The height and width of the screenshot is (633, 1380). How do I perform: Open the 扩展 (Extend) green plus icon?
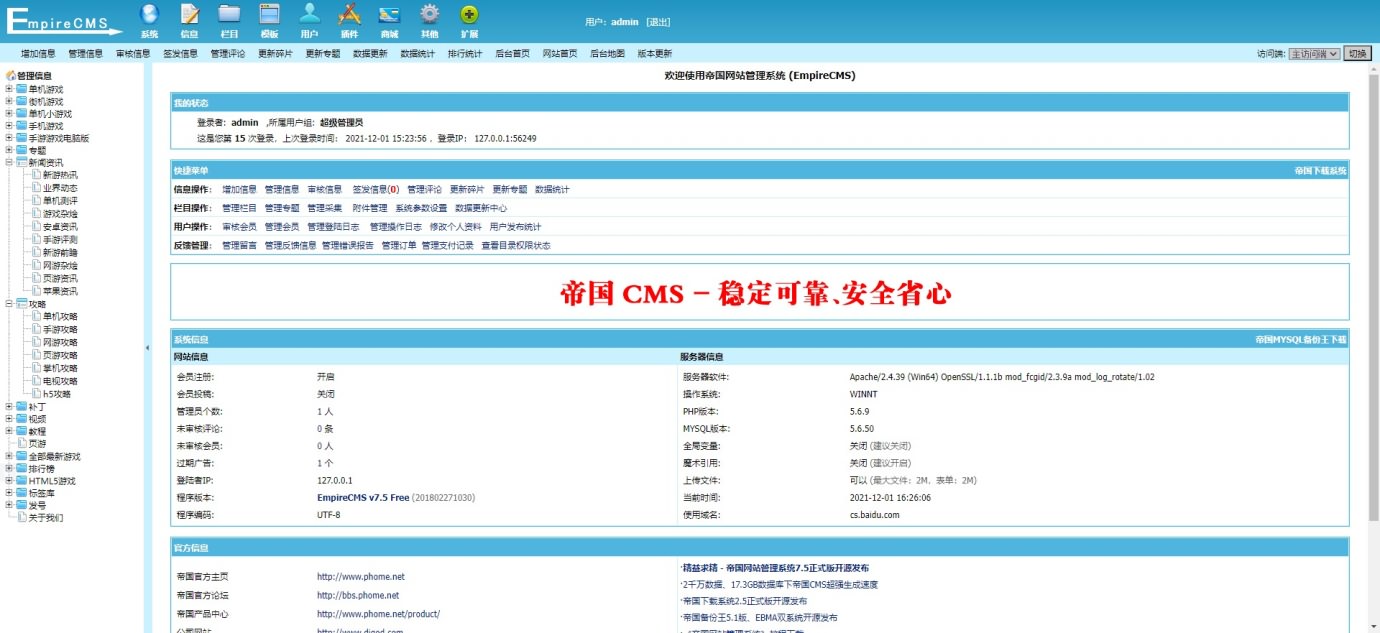pos(469,14)
